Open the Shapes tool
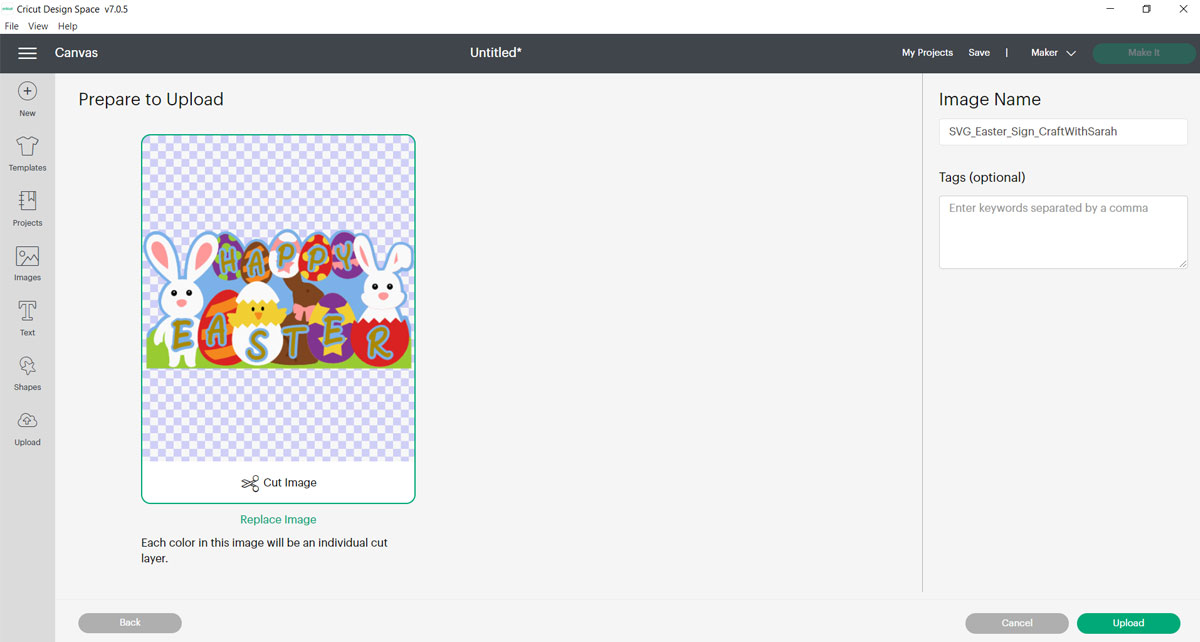This screenshot has height=642, width=1200. 27,372
